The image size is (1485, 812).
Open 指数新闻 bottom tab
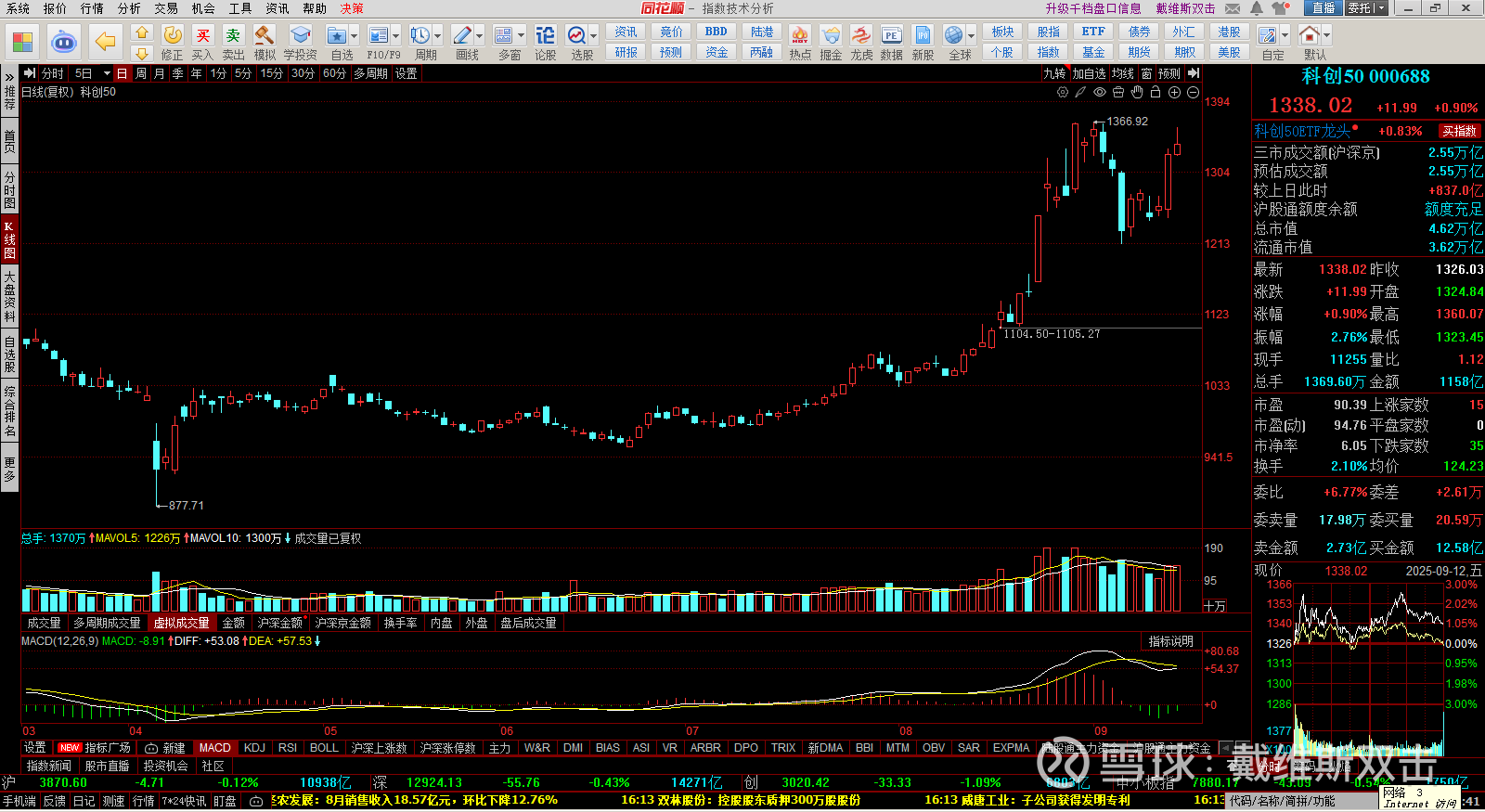[x=49, y=766]
